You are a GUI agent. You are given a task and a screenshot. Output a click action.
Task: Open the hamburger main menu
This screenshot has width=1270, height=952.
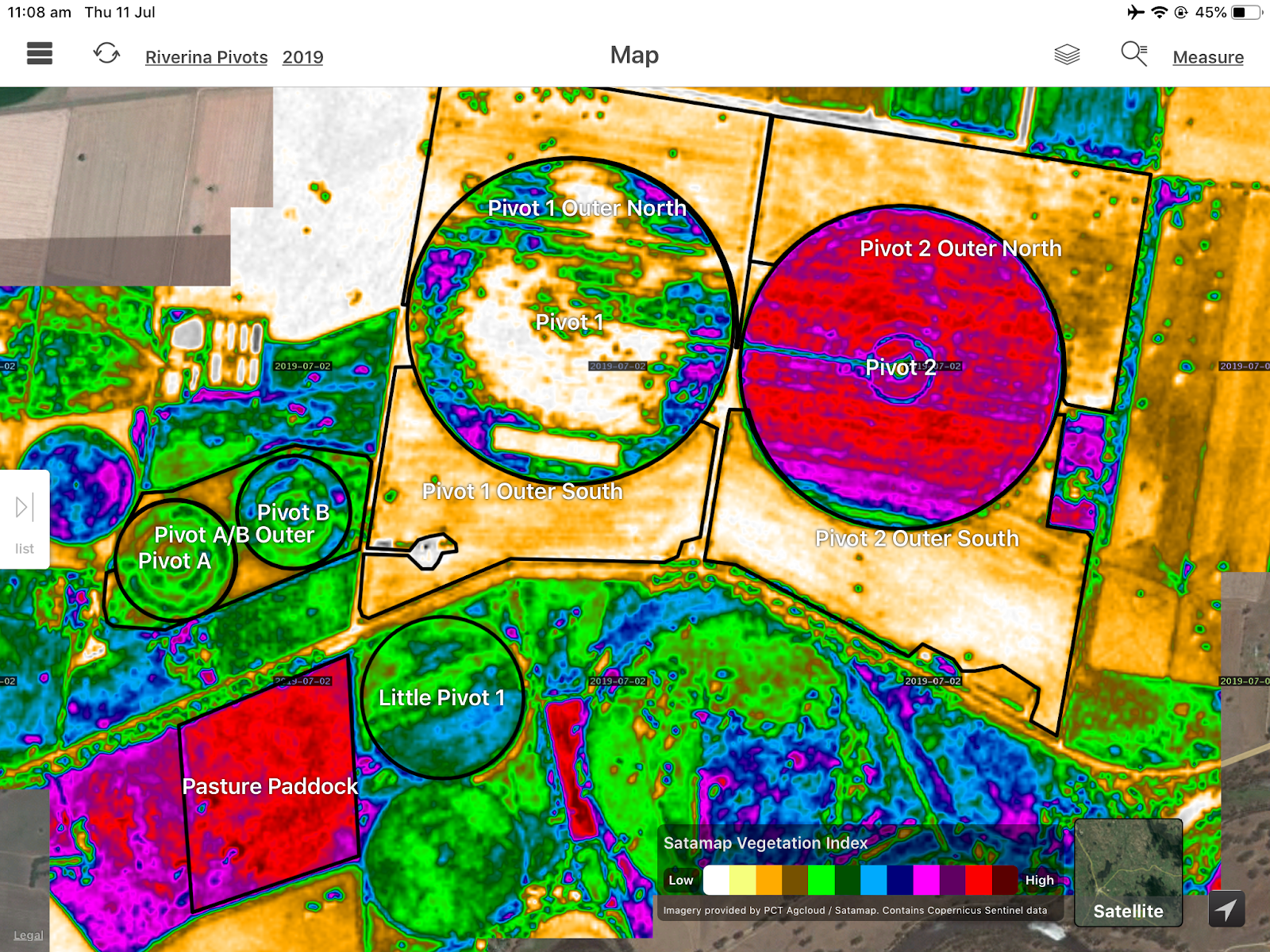pos(39,54)
